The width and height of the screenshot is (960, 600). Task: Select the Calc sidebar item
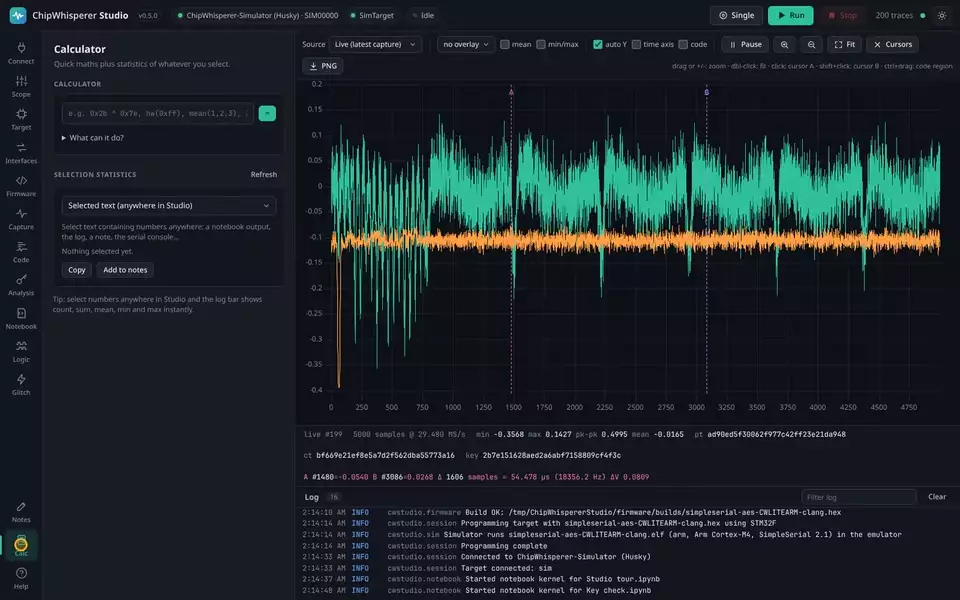(x=21, y=545)
